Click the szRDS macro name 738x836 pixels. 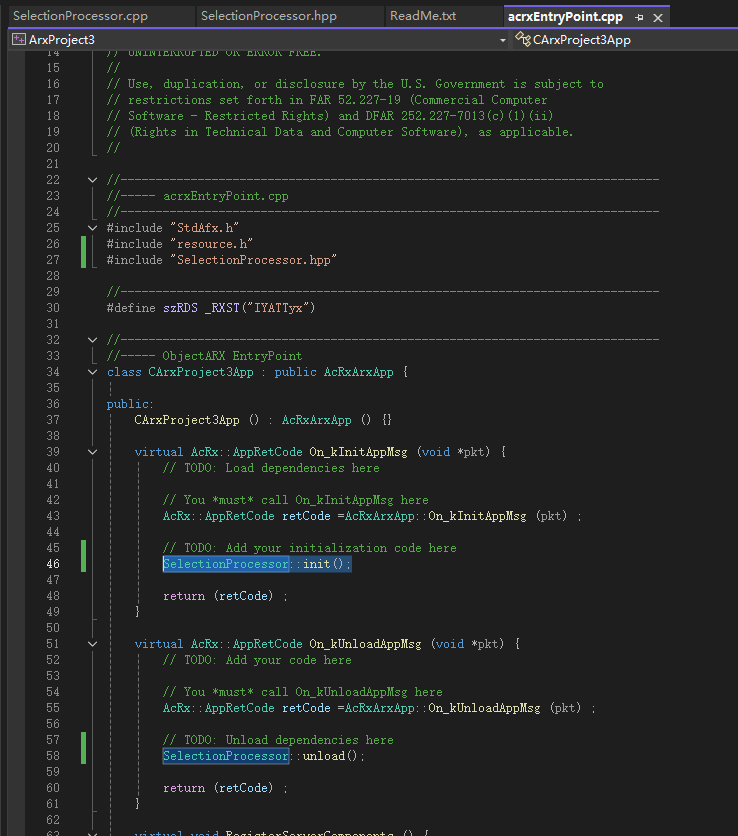pyautogui.click(x=180, y=308)
